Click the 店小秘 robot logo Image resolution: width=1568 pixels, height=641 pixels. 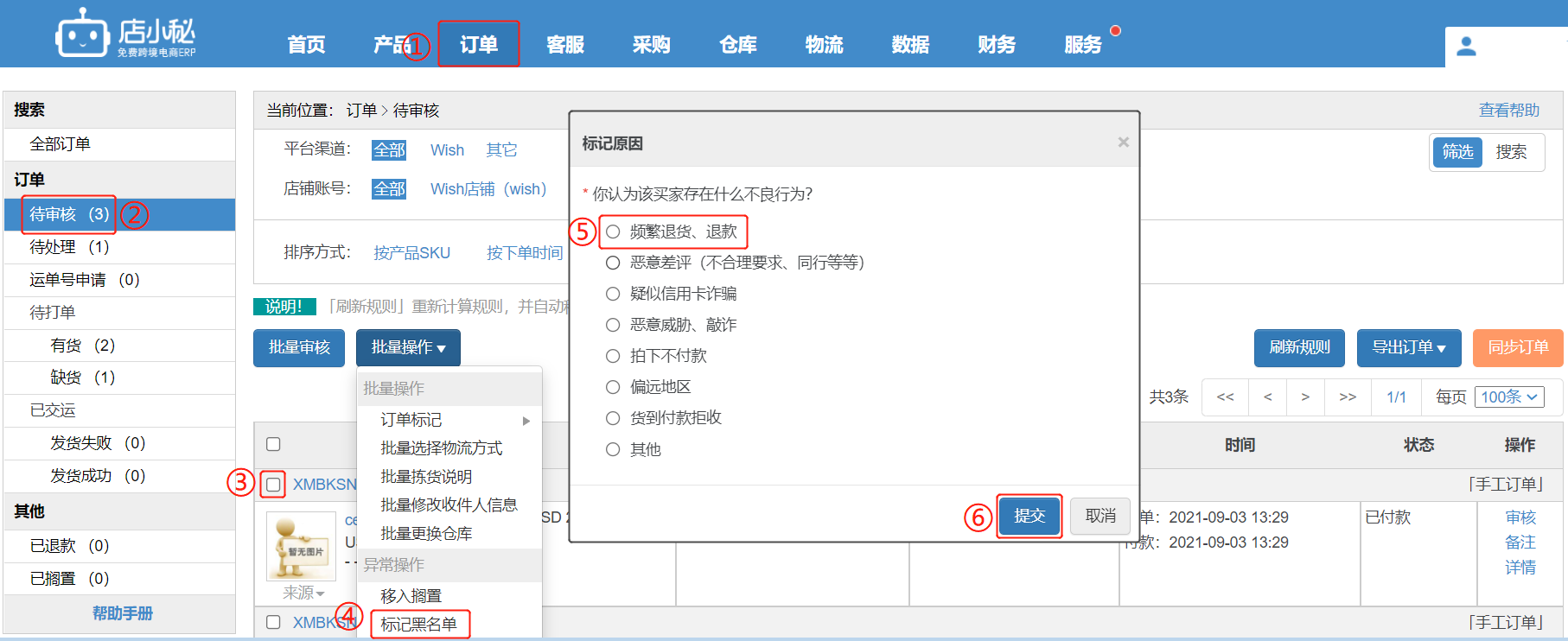click(x=82, y=35)
